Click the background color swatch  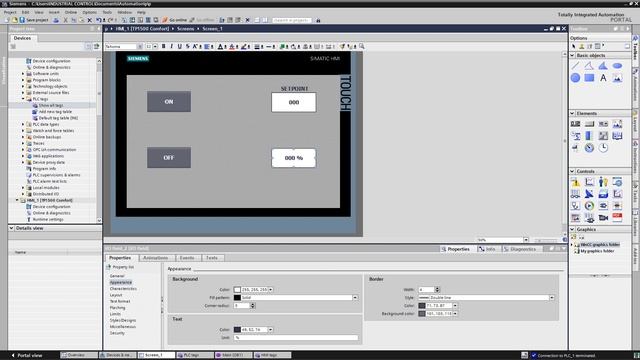coord(237,289)
